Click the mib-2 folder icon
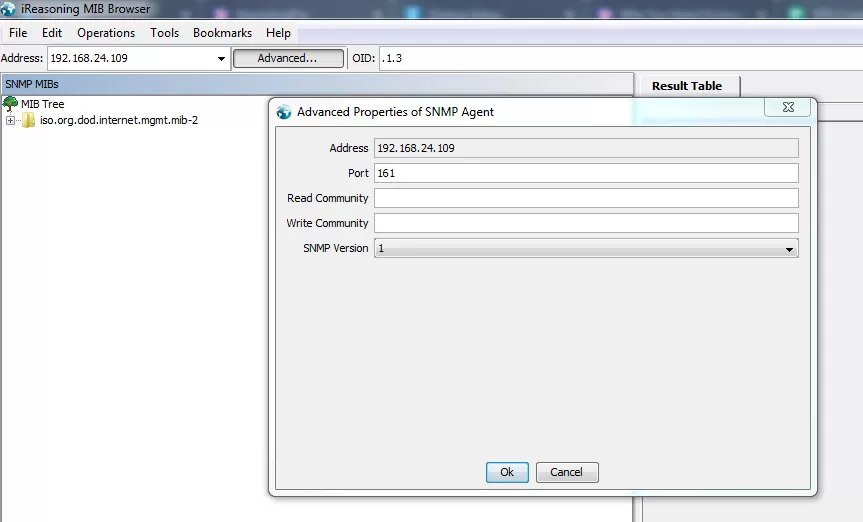The height and width of the screenshot is (522, 863). click(x=28, y=121)
